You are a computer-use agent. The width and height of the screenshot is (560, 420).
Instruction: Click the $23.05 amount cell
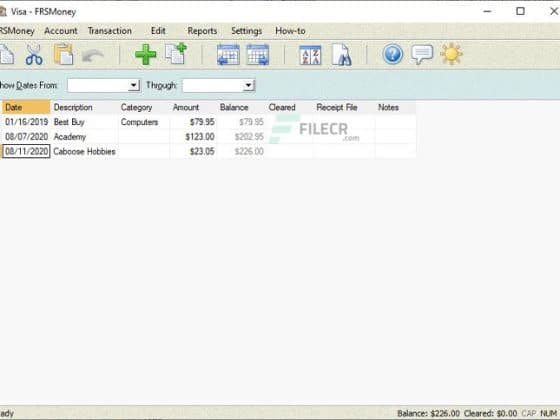pyautogui.click(x=193, y=151)
